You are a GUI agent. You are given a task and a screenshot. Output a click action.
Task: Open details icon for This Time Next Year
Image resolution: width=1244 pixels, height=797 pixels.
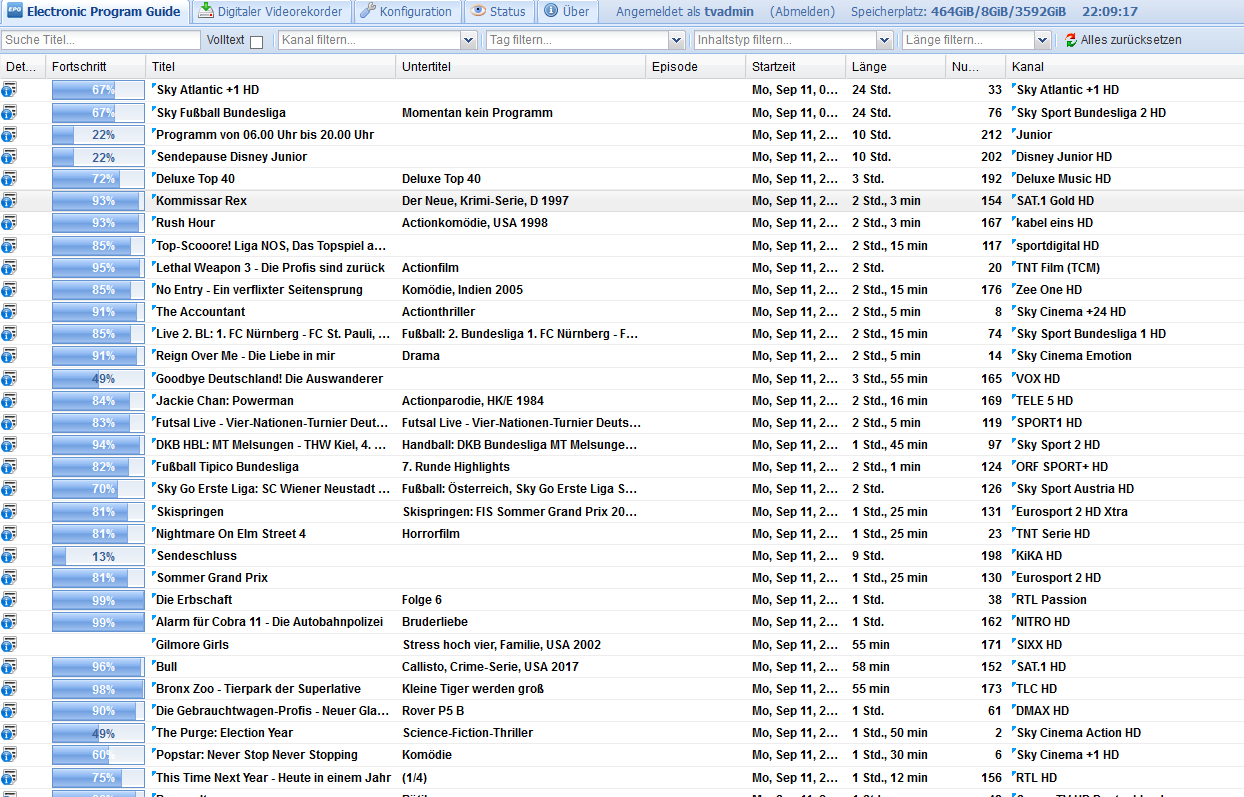10,777
